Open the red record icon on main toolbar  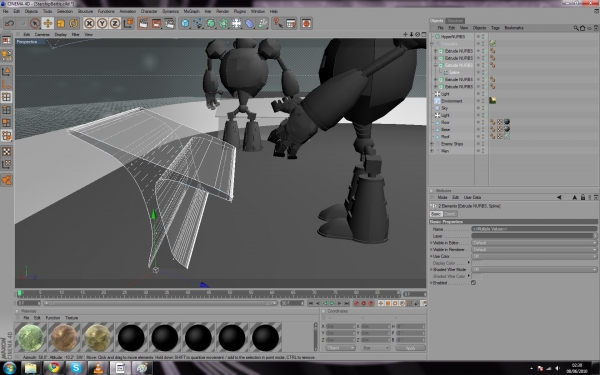click(x=306, y=23)
